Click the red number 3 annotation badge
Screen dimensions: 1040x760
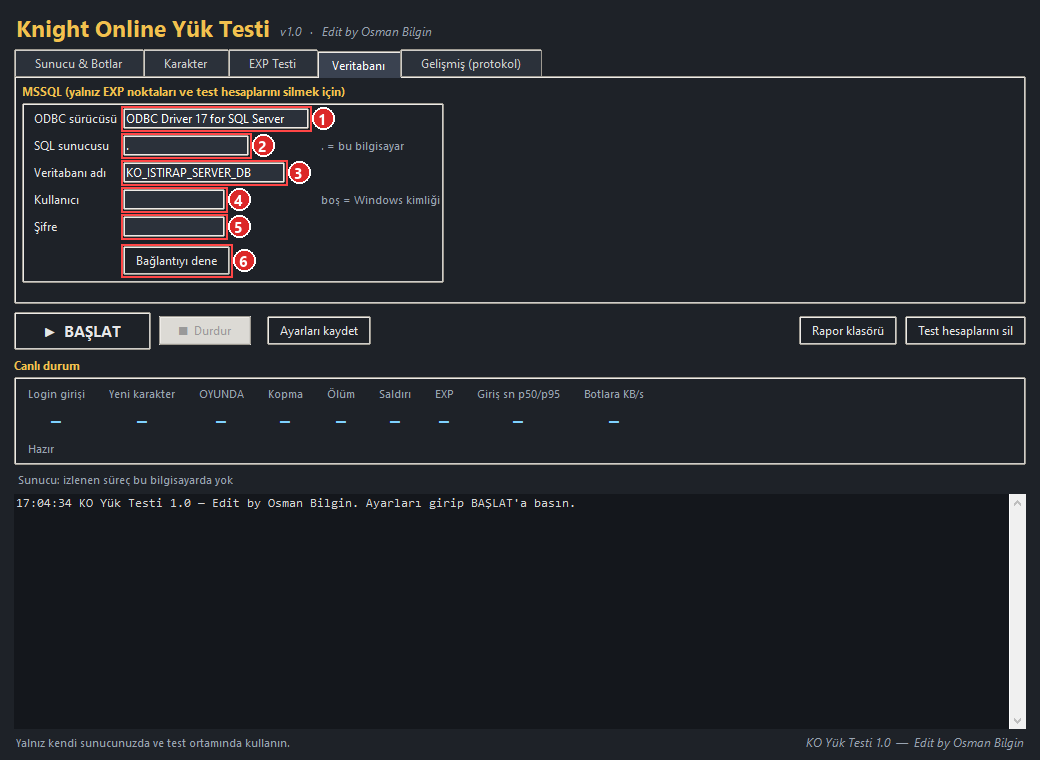[x=299, y=173]
